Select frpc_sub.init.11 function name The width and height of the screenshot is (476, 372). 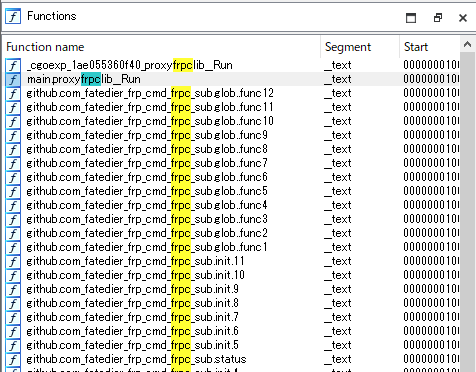coord(135,261)
